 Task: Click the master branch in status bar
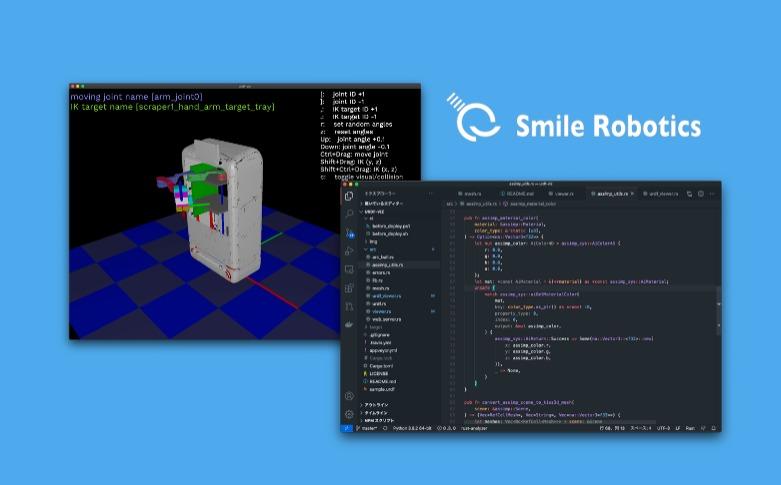point(367,428)
